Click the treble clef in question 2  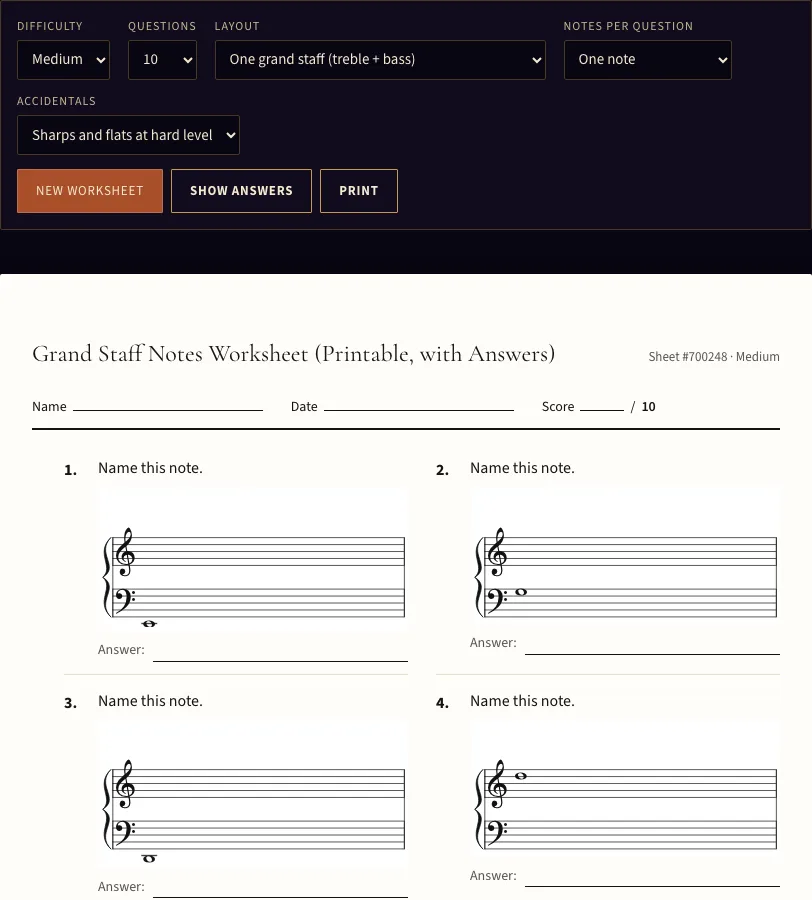tap(496, 552)
